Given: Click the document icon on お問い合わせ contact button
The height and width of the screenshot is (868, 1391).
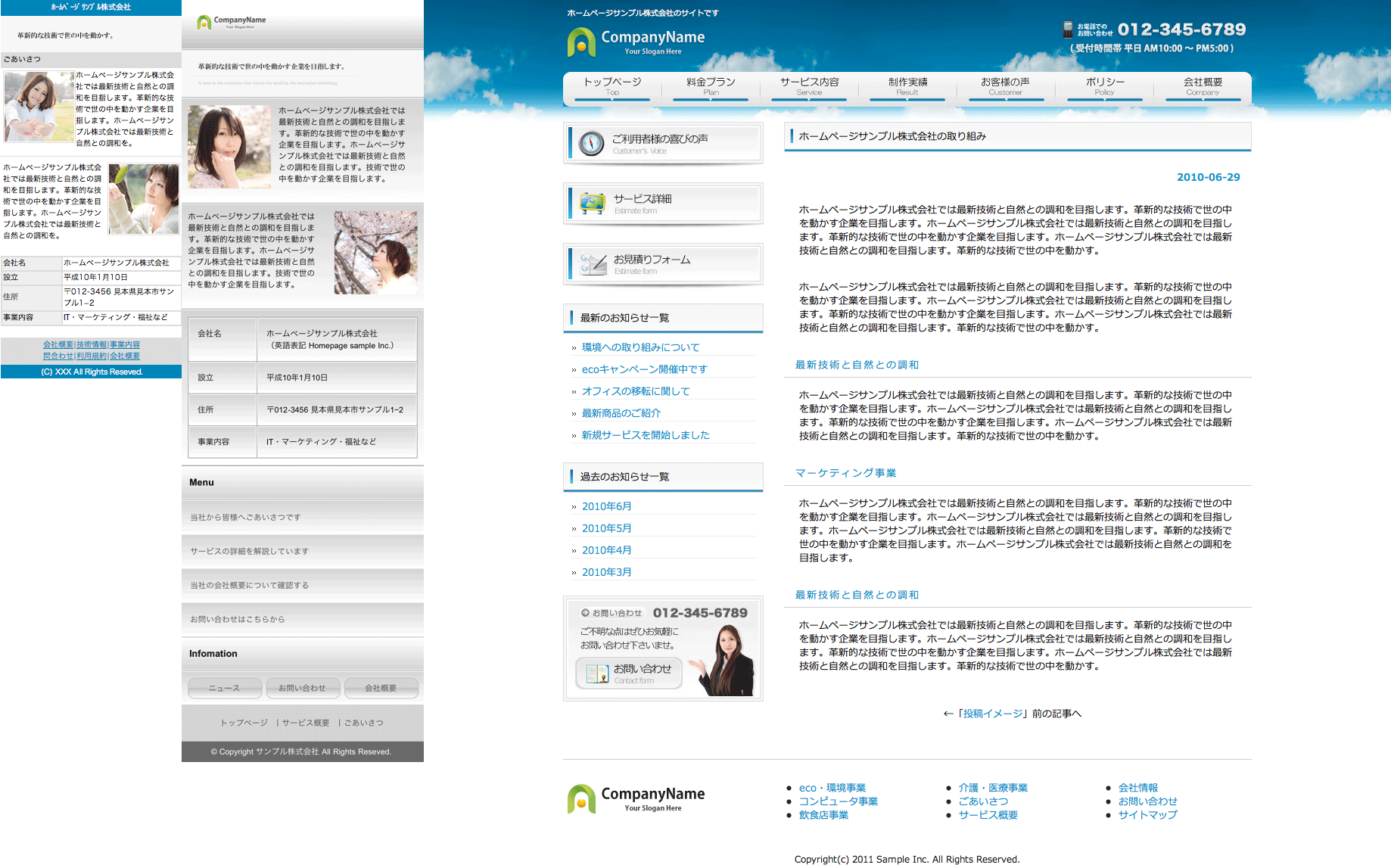Looking at the screenshot, I should tap(597, 674).
